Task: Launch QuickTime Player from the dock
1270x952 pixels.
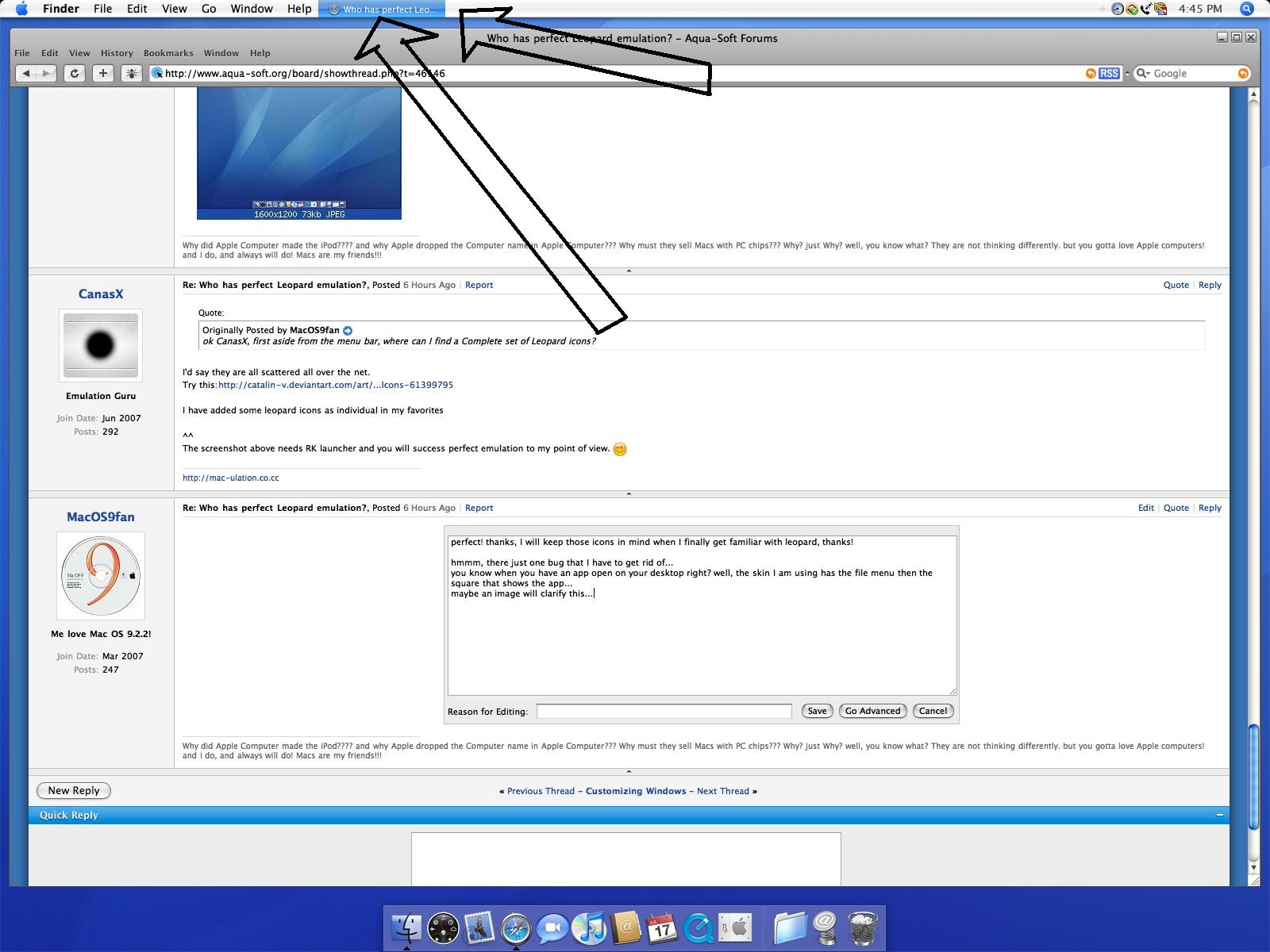Action: [698, 927]
